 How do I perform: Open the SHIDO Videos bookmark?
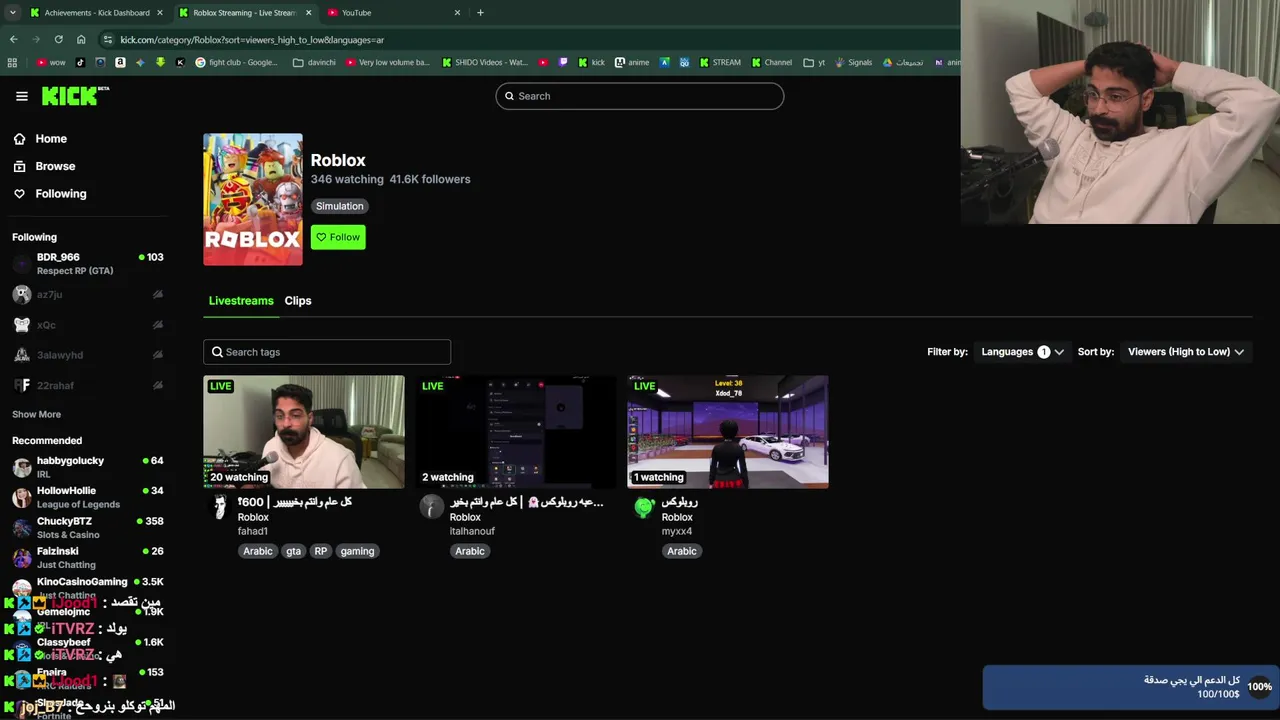tap(485, 62)
